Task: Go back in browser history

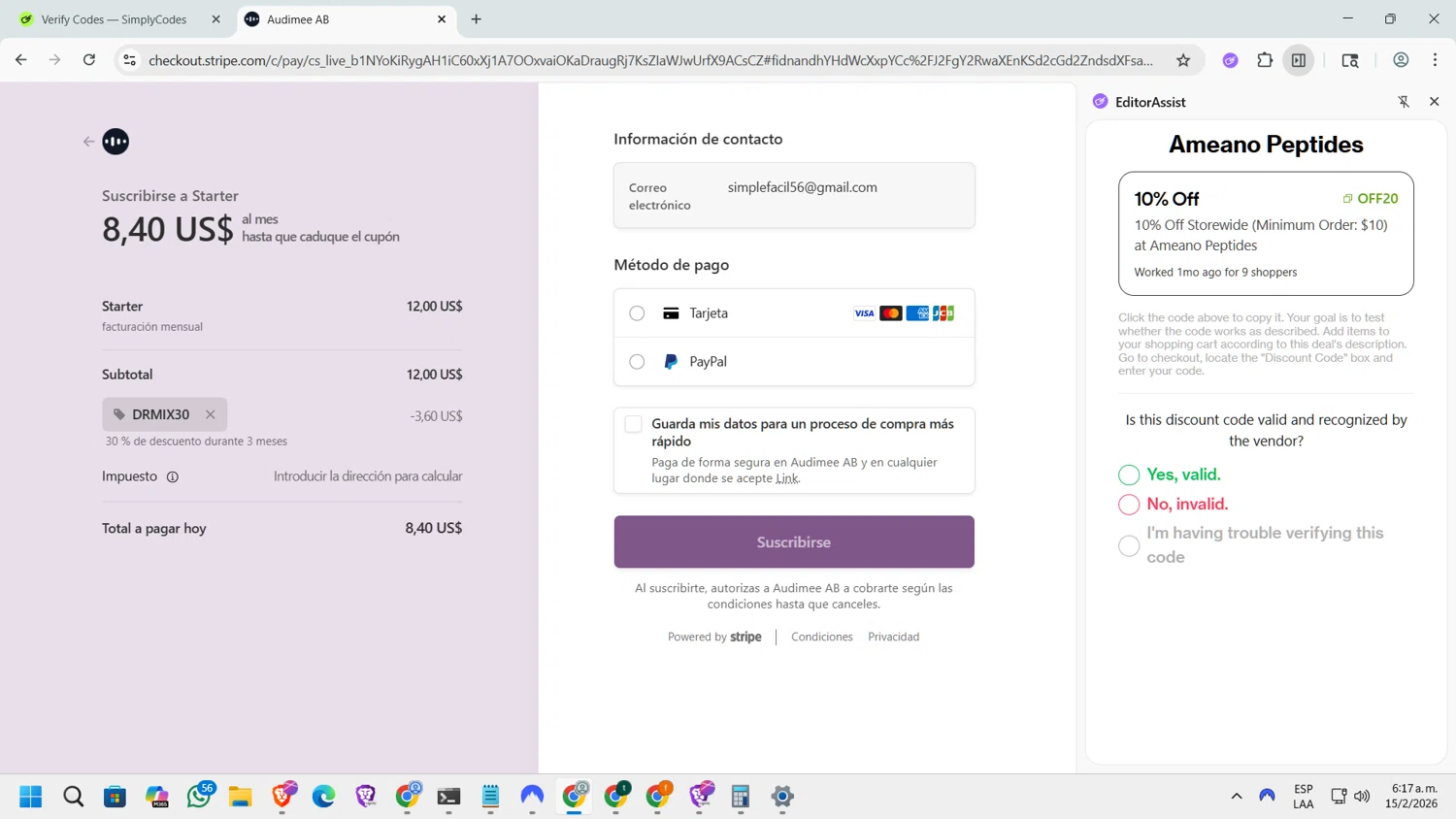Action: (21, 60)
